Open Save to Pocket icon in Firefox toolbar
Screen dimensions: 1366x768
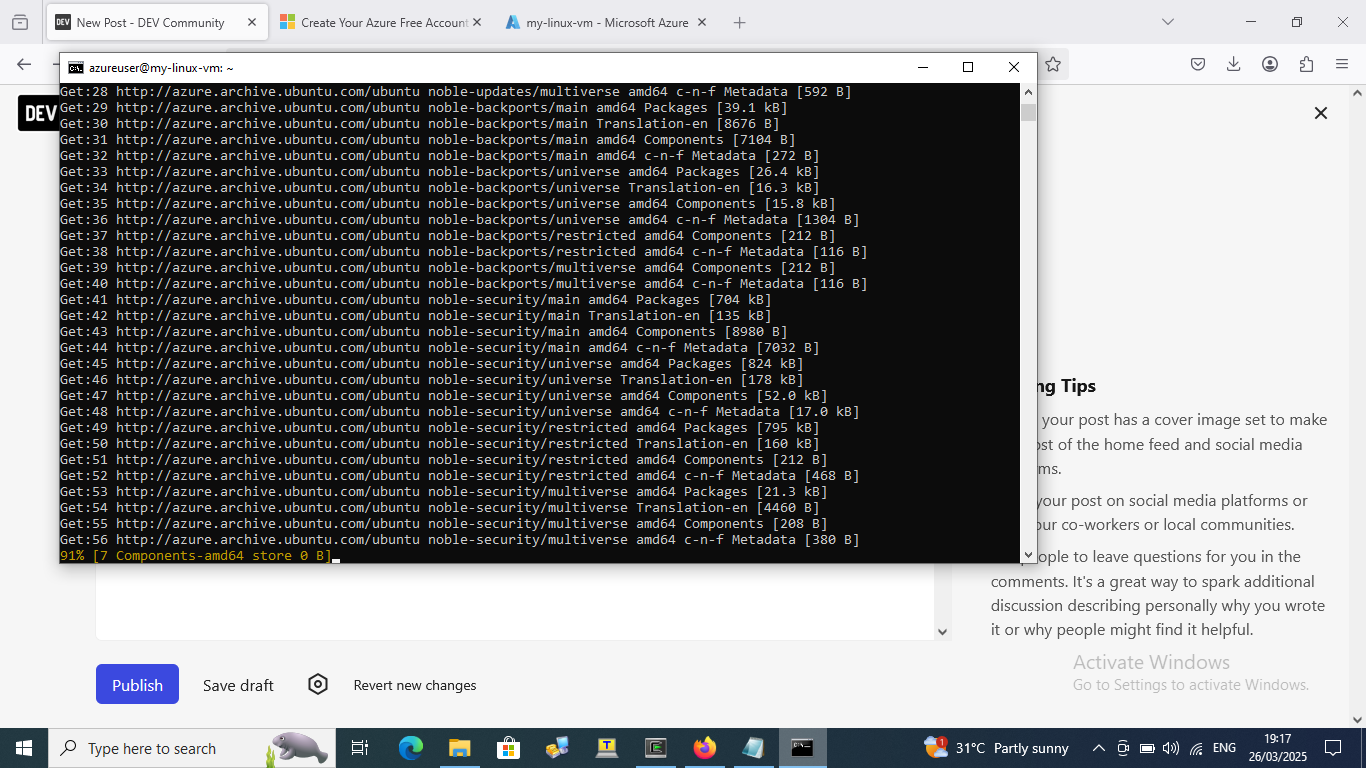[1197, 64]
